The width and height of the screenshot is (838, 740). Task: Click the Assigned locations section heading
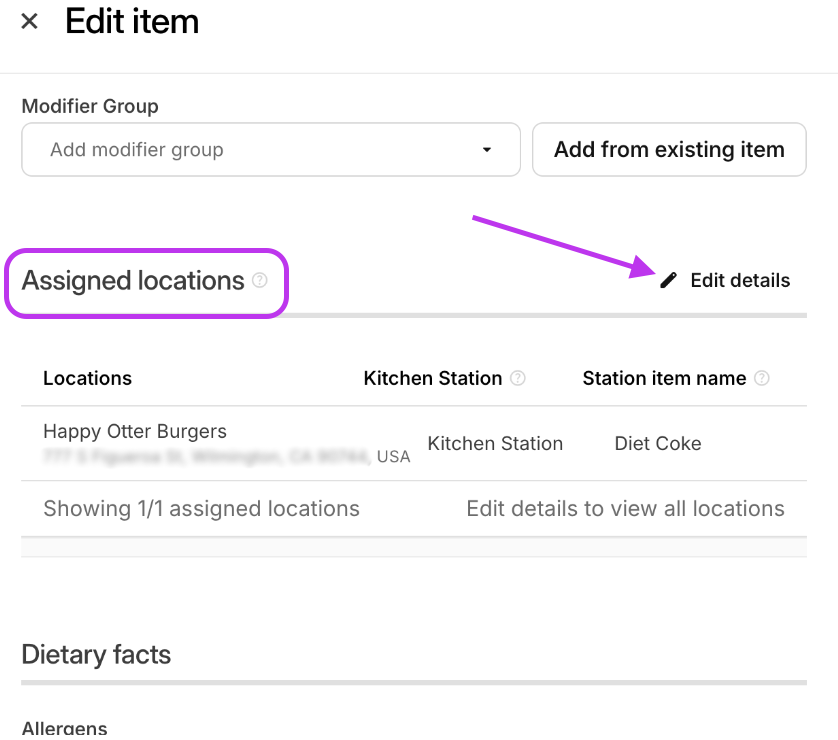tap(130, 280)
